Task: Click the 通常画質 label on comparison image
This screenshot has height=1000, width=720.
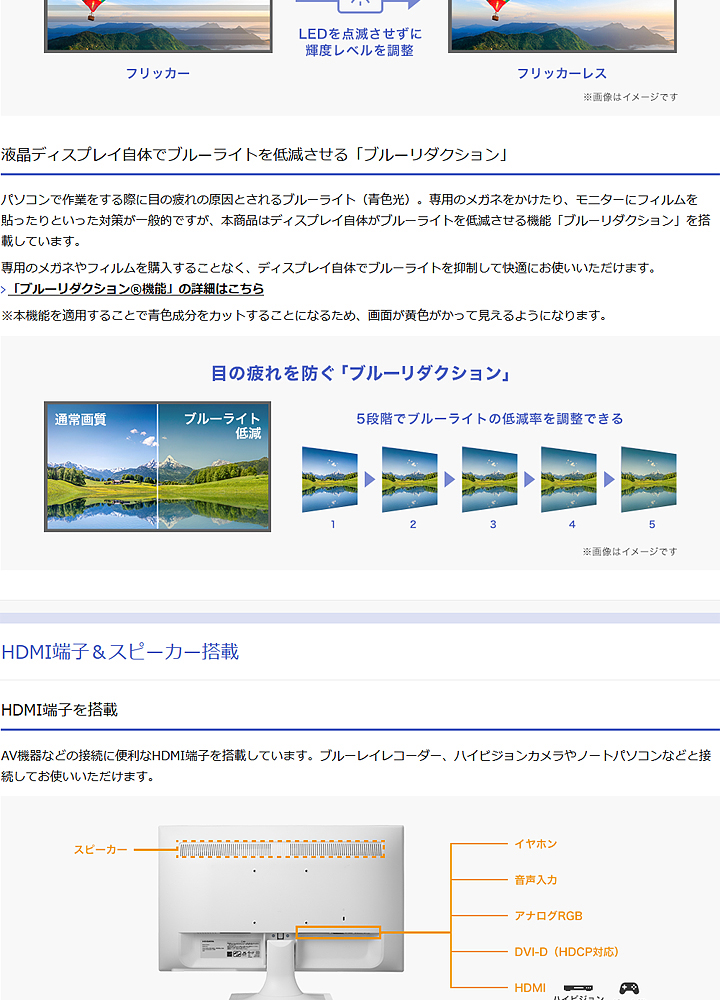Action: point(80,420)
